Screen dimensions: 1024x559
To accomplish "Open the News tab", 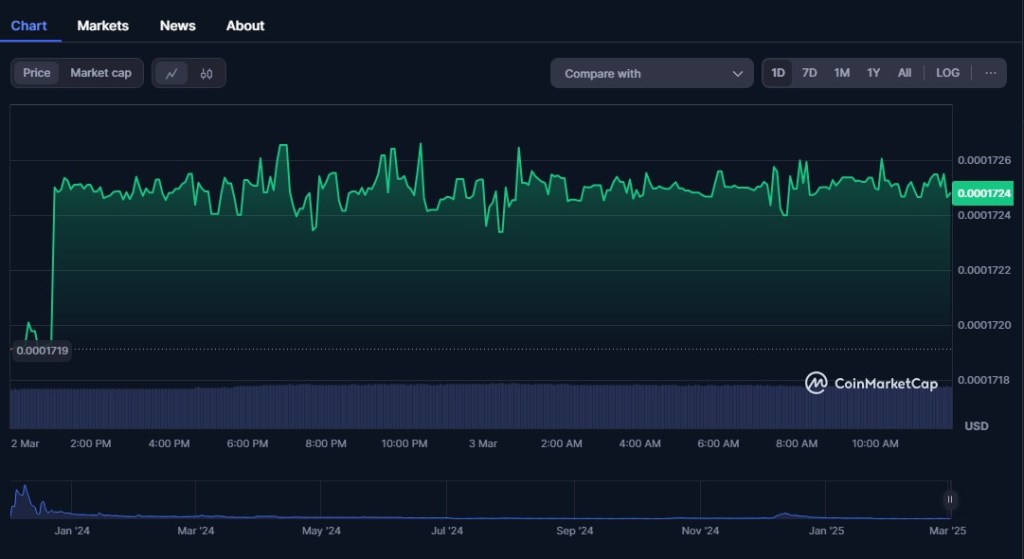I will pos(178,25).
